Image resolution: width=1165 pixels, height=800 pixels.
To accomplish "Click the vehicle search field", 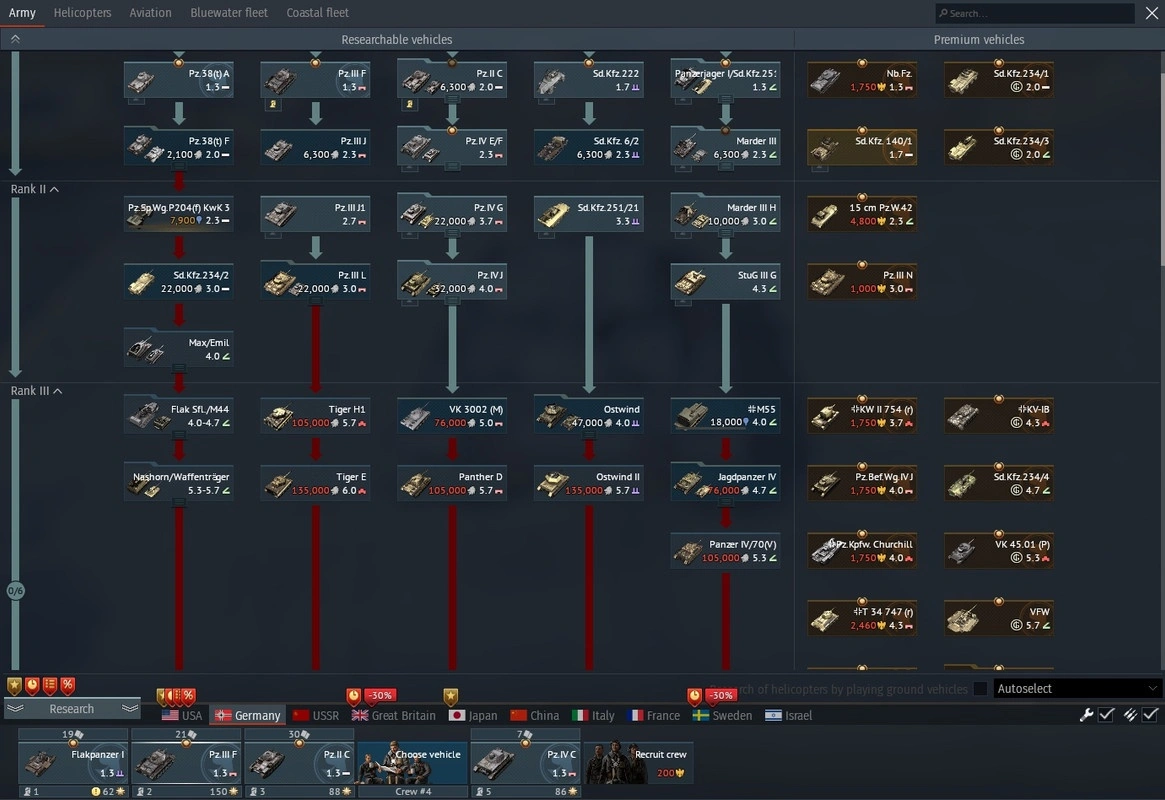I will [1035, 14].
